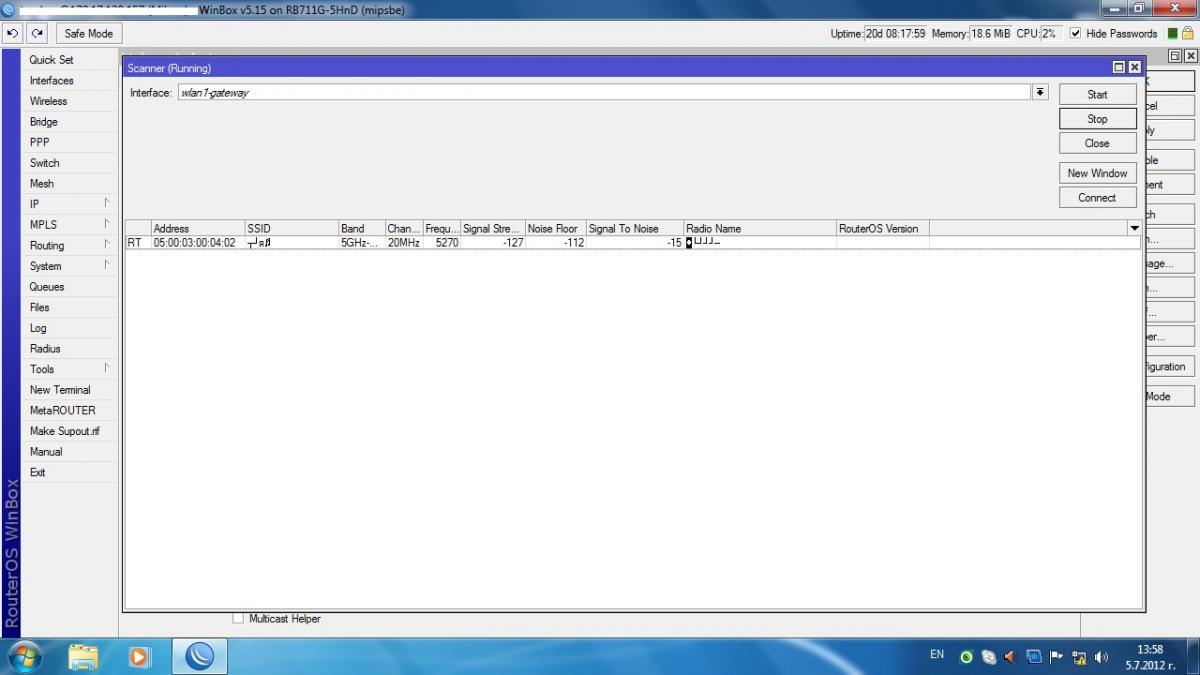Expand the IP submenu

tap(68, 204)
